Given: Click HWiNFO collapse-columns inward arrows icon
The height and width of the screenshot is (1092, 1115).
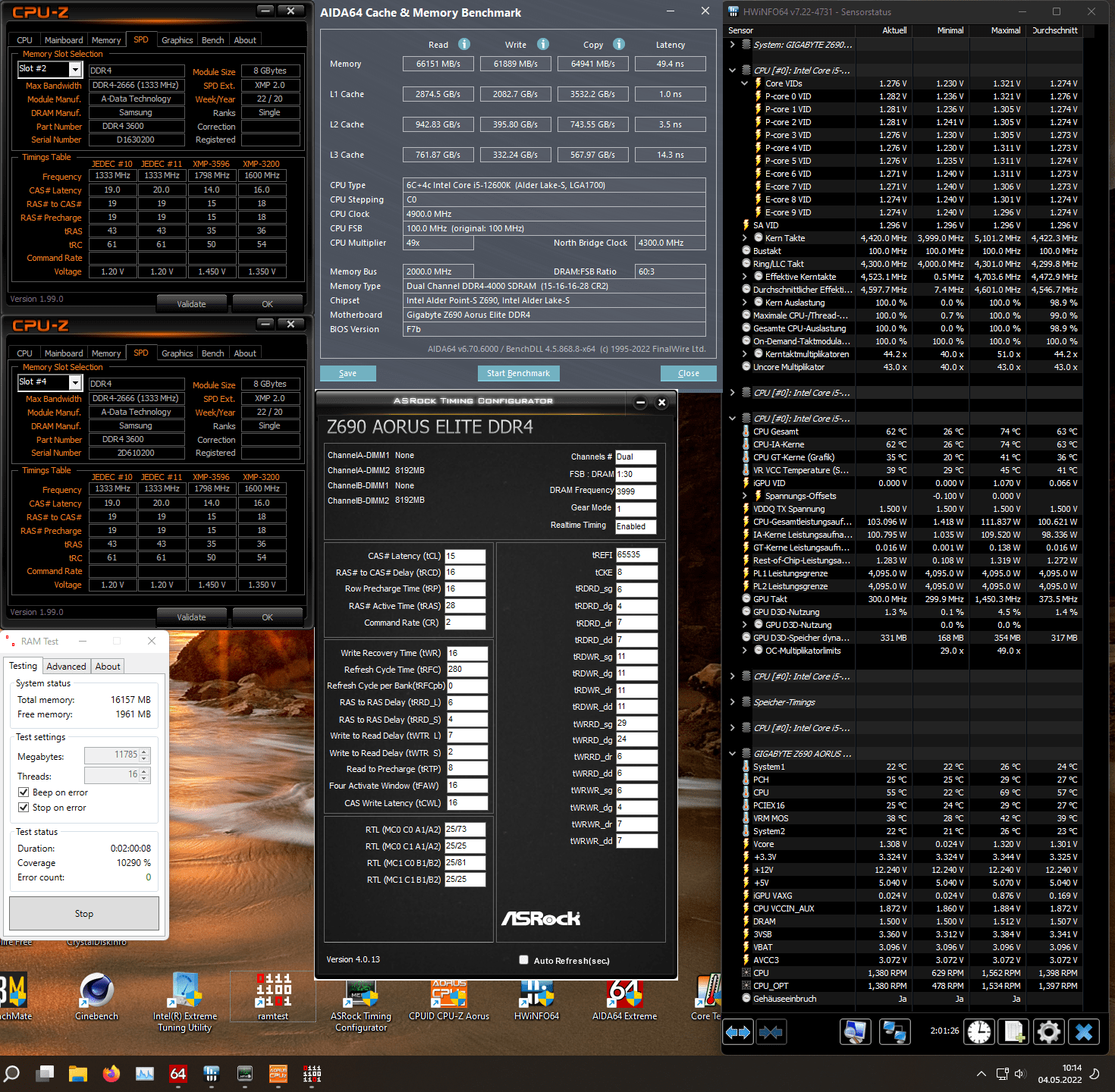Looking at the screenshot, I should tap(771, 1032).
